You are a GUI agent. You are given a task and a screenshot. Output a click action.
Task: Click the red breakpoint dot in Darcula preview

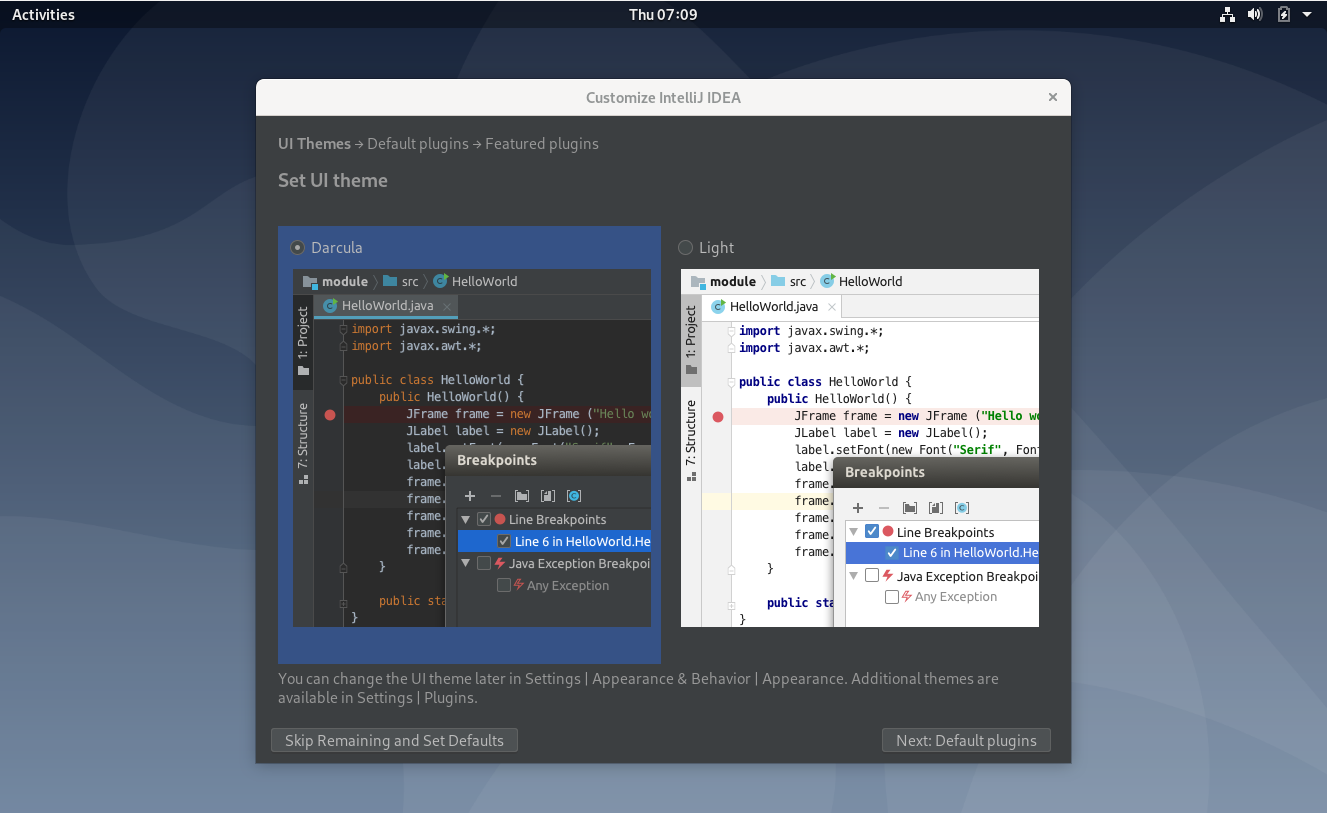(330, 414)
